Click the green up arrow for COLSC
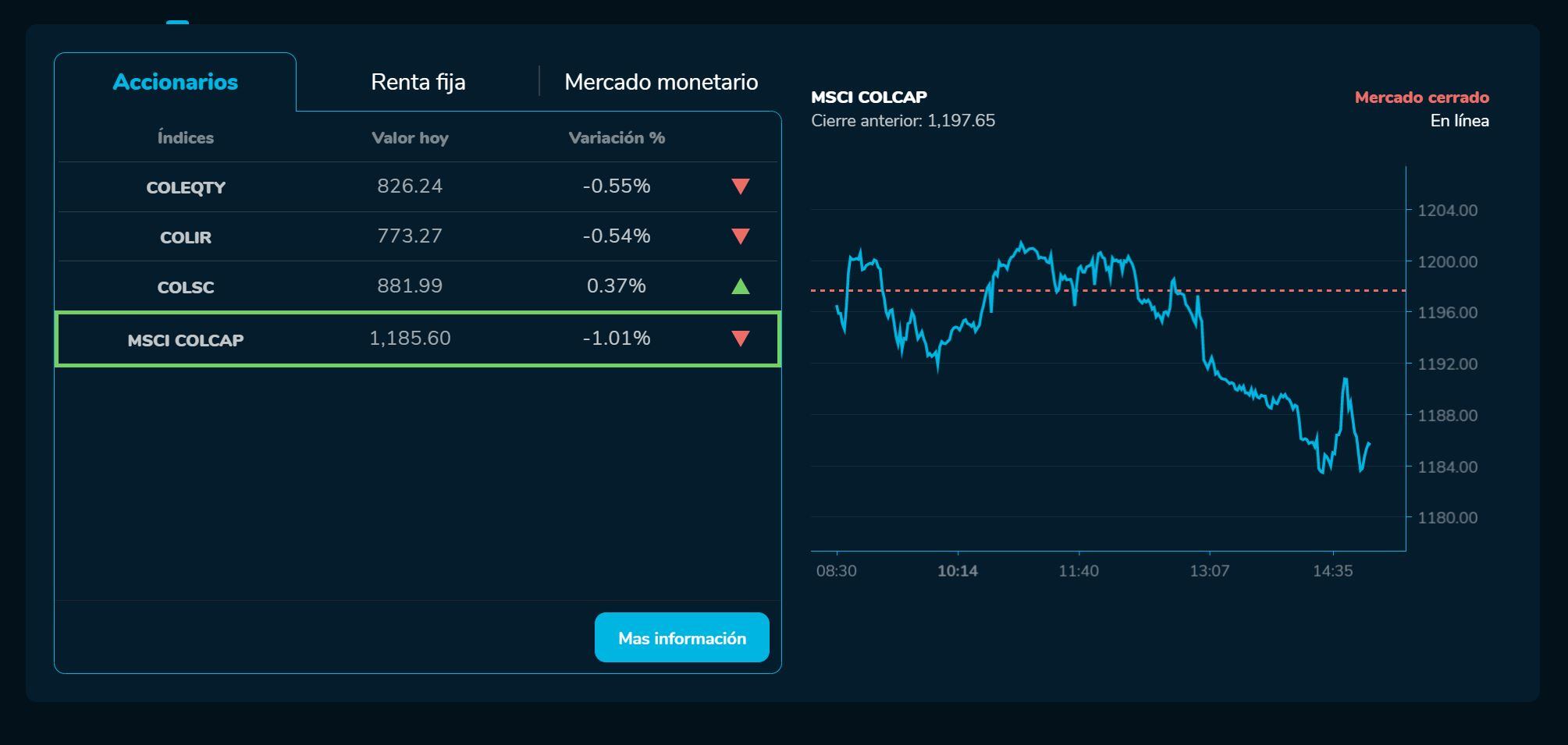Screen dimensions: 1568x745 tap(740, 286)
